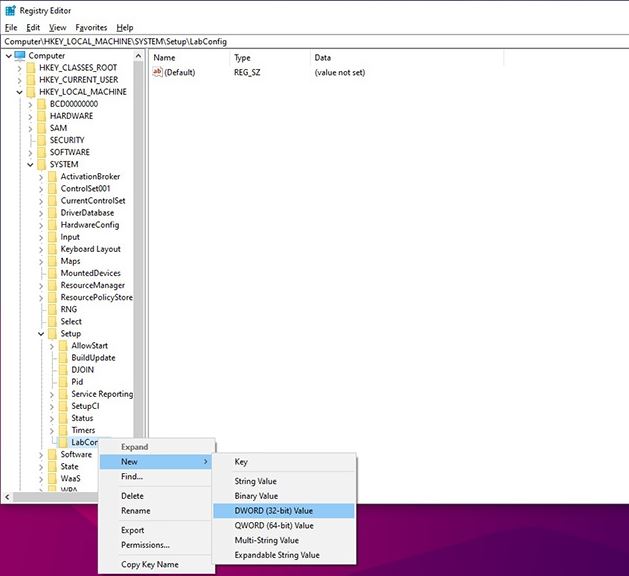Click the Registry Editor title bar icon
The image size is (629, 576).
pyautogui.click(x=10, y=10)
